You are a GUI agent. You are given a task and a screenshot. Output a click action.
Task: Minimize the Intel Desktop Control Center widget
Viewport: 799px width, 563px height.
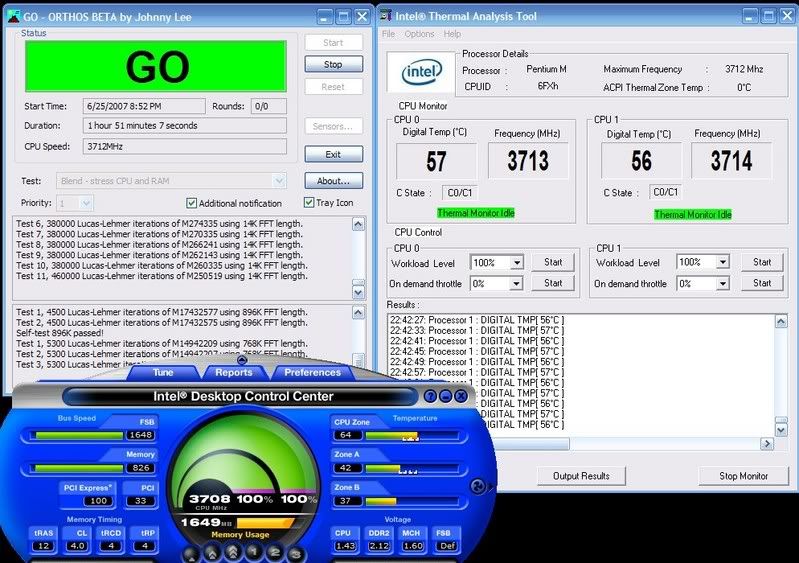[x=445, y=396]
